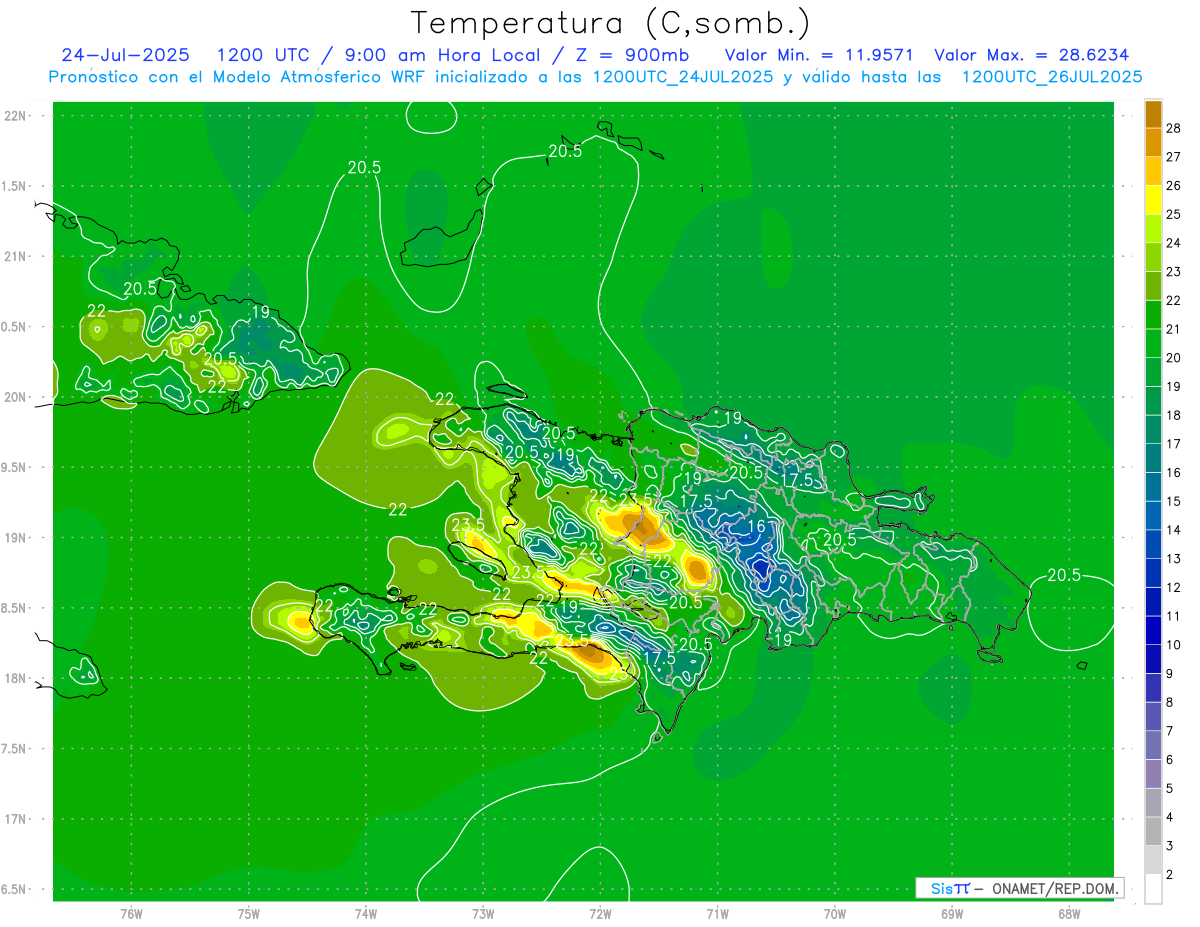Click the '1200UTC_26JUL2025' valid-until timestamp
1200x927 pixels.
coord(1052,77)
